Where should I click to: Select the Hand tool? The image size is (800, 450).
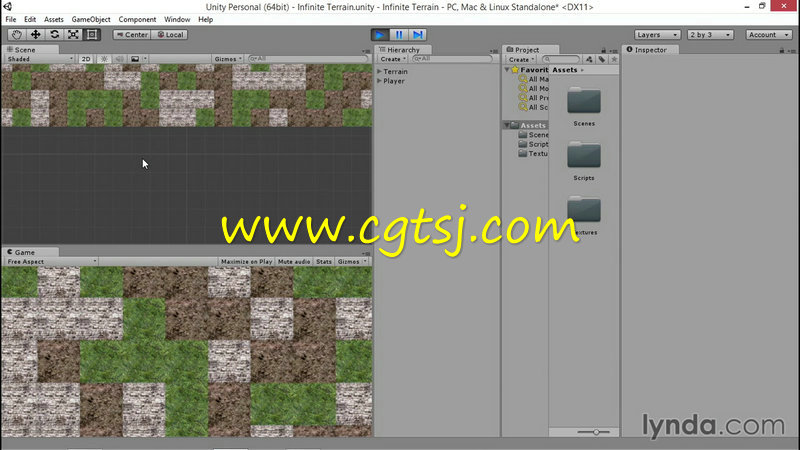17,35
